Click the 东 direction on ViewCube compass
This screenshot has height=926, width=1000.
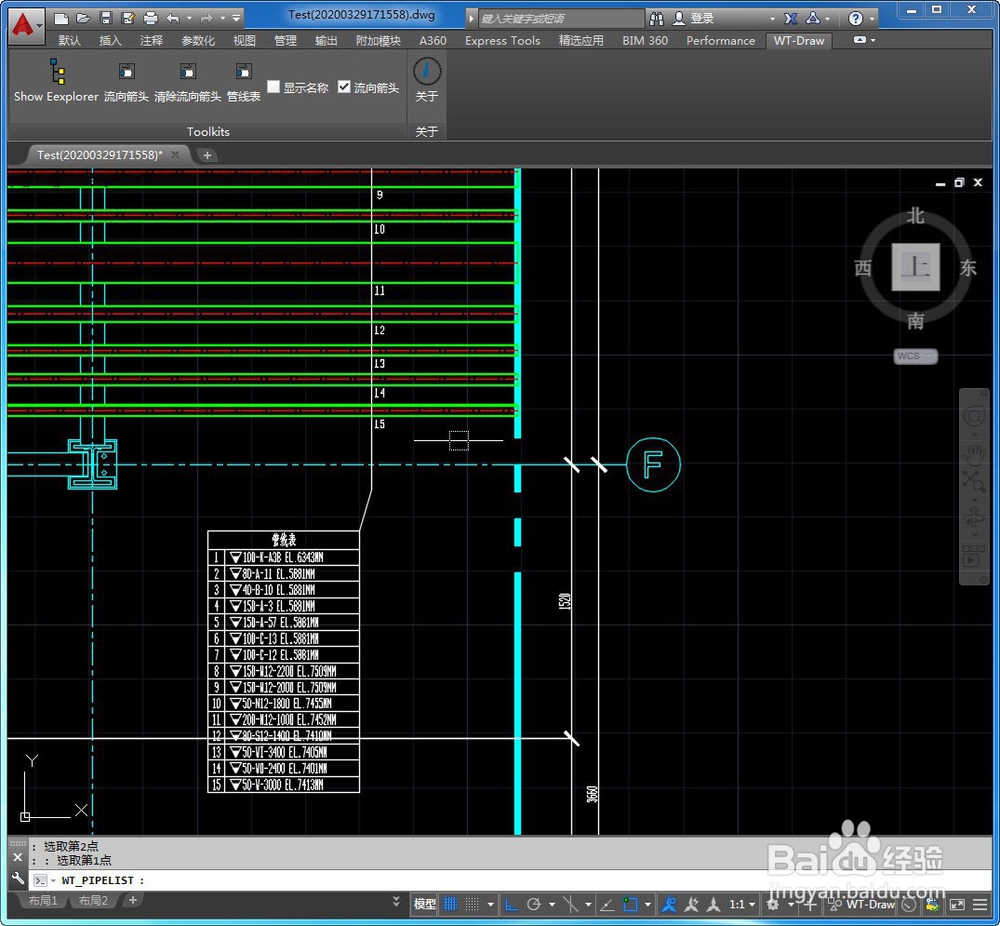(967, 267)
